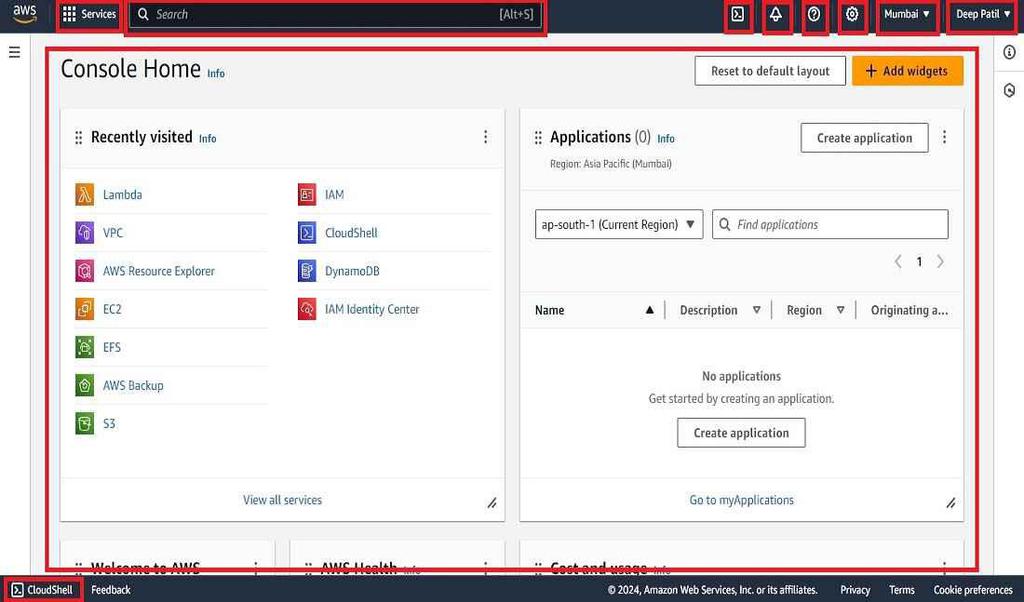Launch CloudShell from the top toolbar
This screenshot has width=1024, height=602.
click(x=738, y=15)
